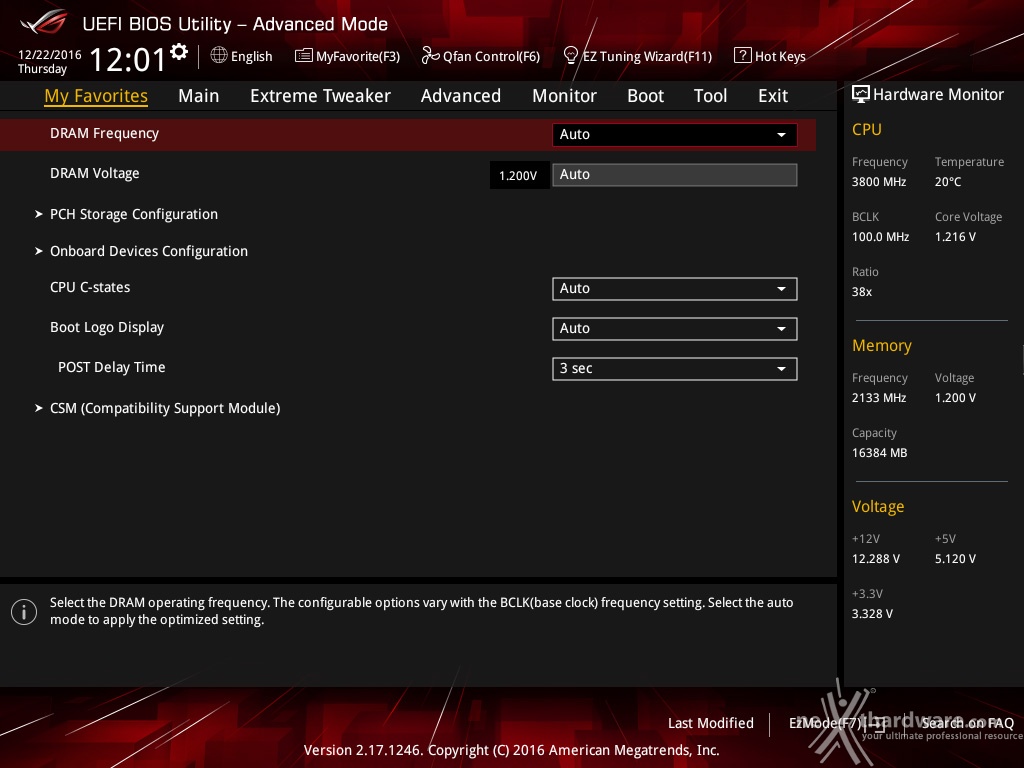The image size is (1024, 768).
Task: Click +3.3V value 3.328 V
Action: (x=872, y=613)
